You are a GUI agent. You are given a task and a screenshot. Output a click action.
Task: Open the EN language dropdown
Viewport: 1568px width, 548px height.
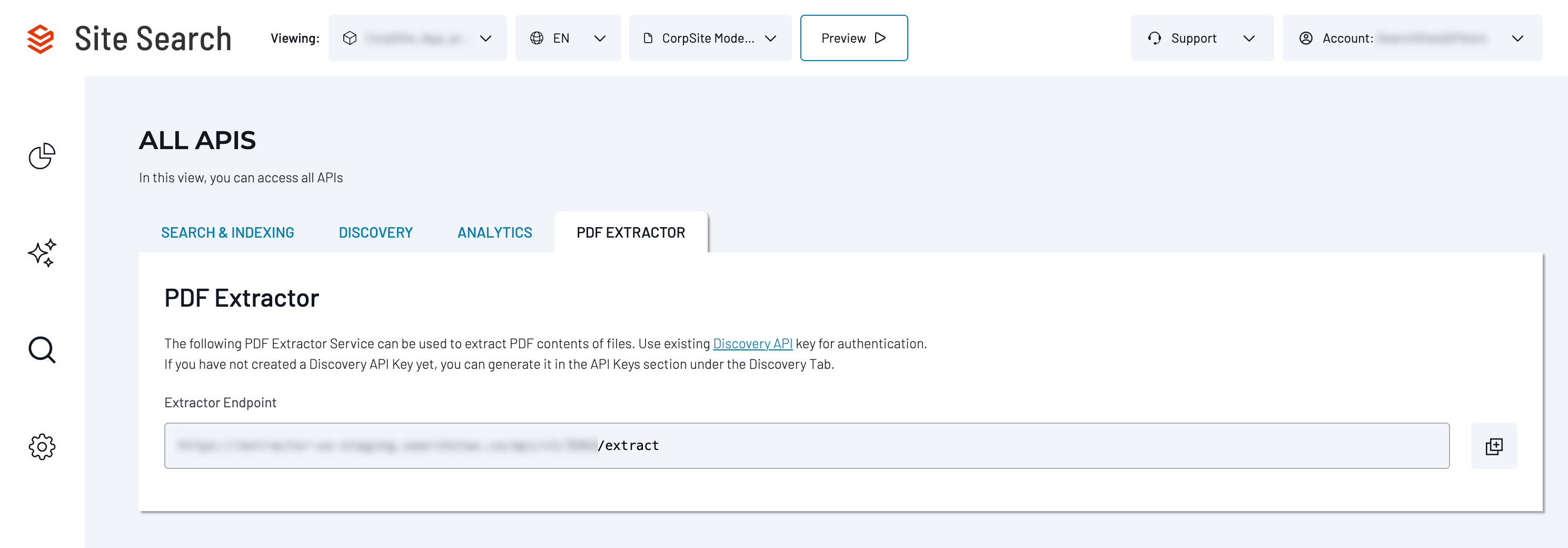tap(568, 38)
